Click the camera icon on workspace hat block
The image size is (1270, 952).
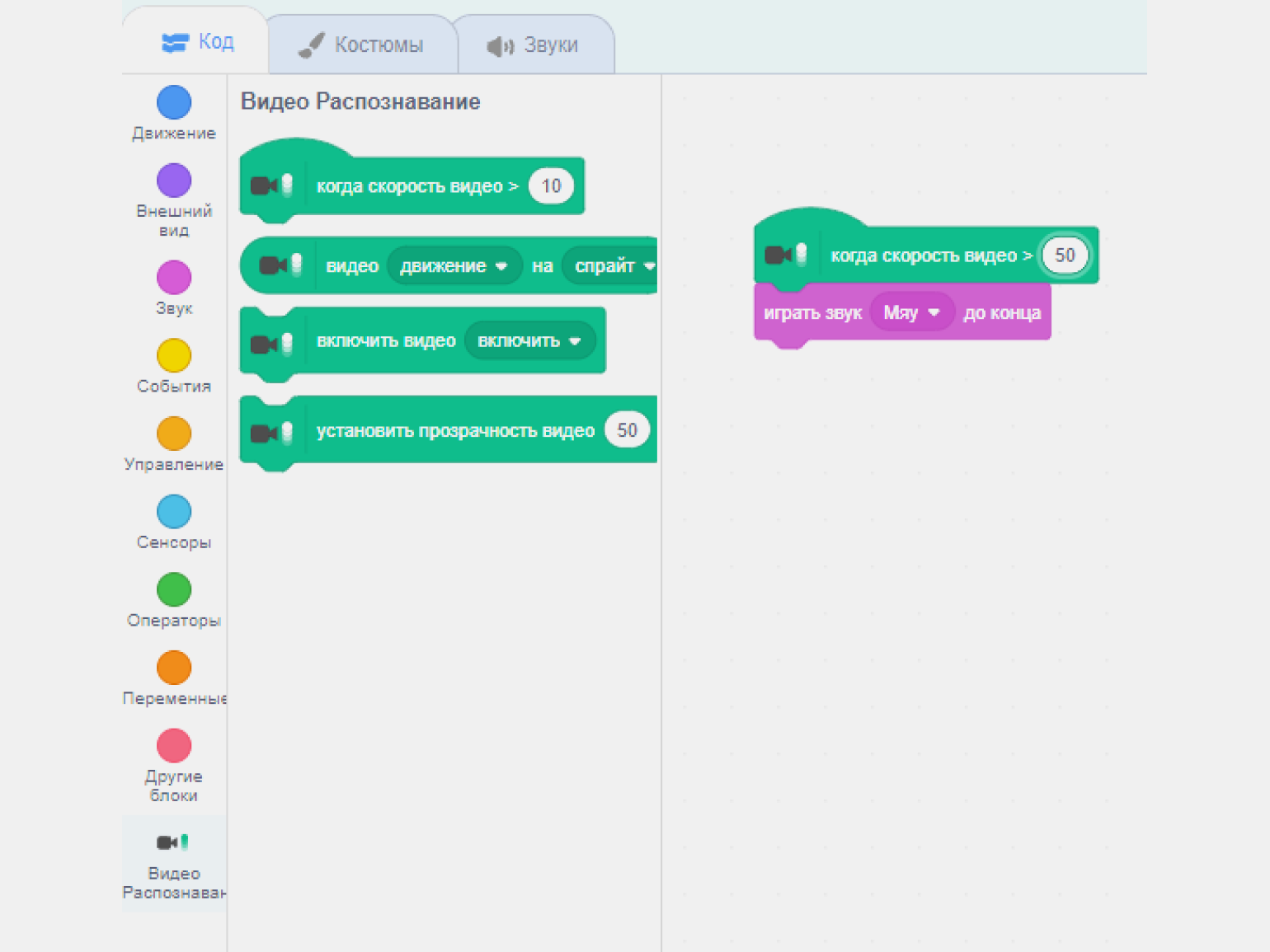coord(785,254)
